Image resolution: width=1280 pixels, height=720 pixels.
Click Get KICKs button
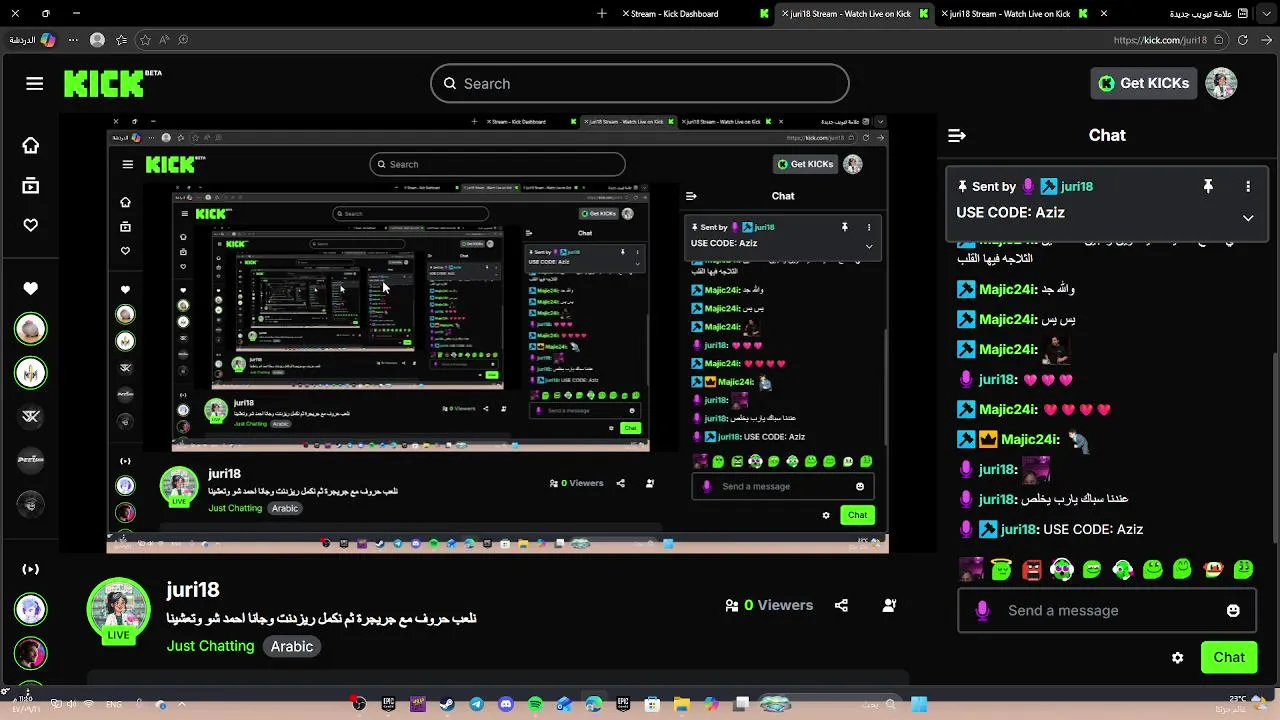point(1143,84)
